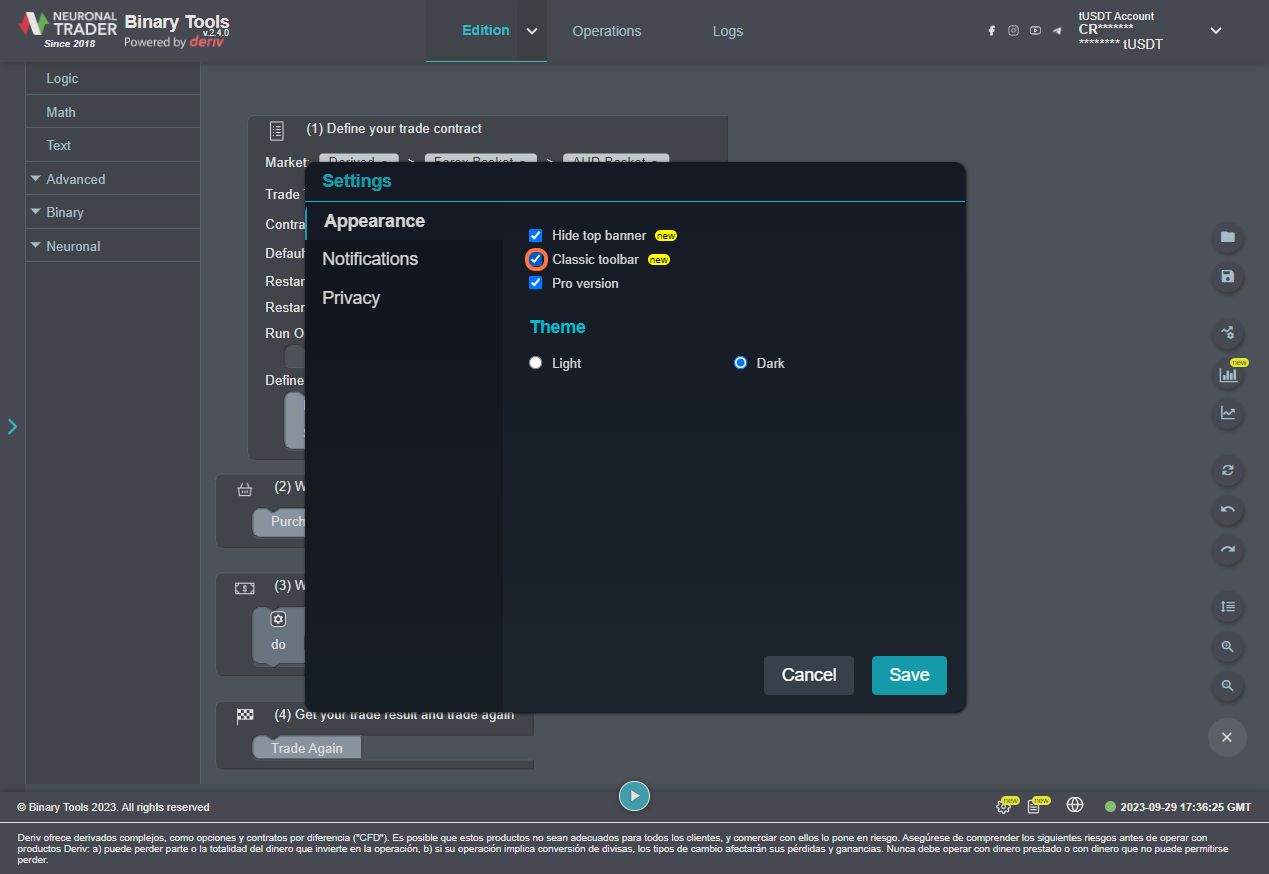Disable the Pro version checkbox
1269x874 pixels.
click(535, 283)
